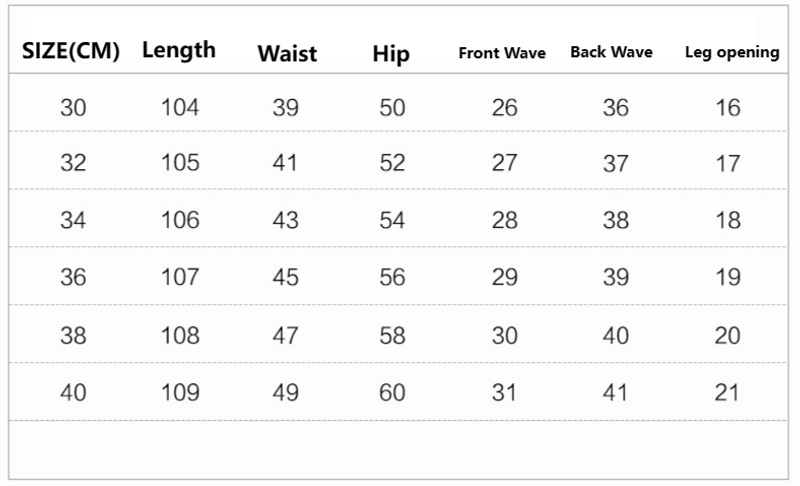Click the Length value 104
This screenshot has width=800, height=486.
coord(180,106)
